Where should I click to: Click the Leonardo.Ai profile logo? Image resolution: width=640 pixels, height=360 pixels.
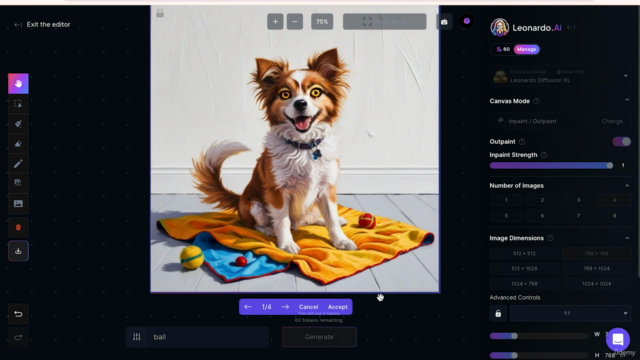coord(500,27)
